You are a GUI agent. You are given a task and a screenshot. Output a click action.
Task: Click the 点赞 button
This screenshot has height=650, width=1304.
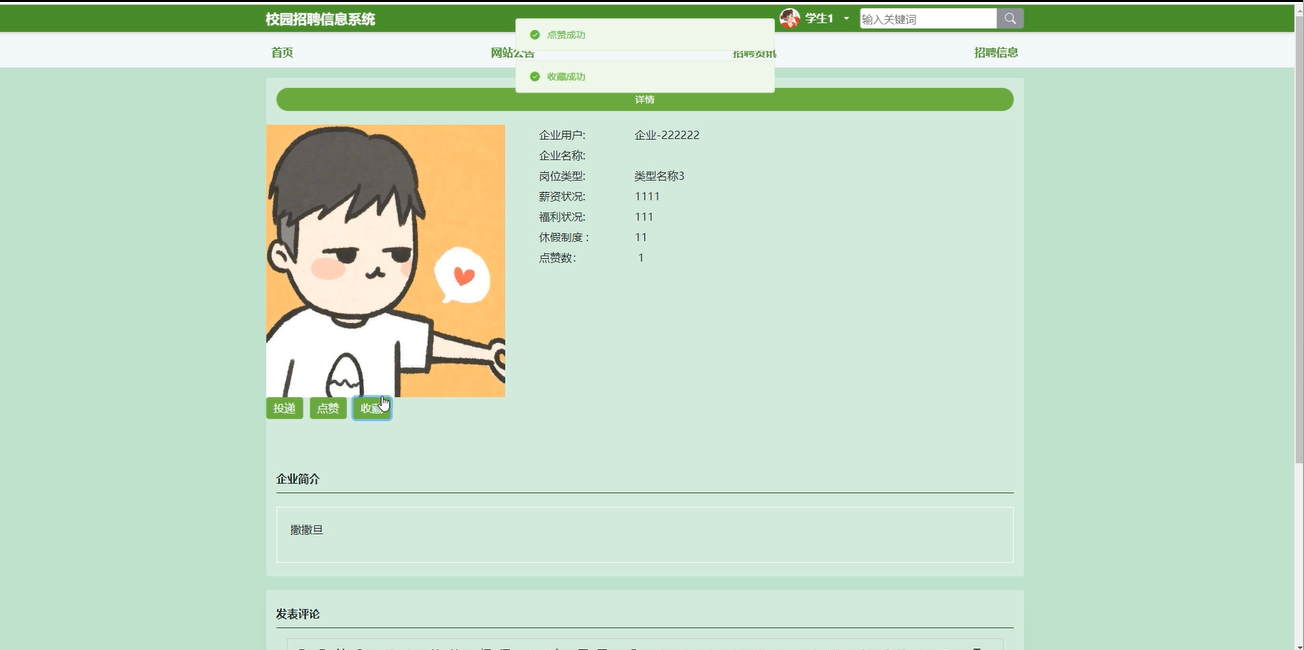[x=328, y=408]
